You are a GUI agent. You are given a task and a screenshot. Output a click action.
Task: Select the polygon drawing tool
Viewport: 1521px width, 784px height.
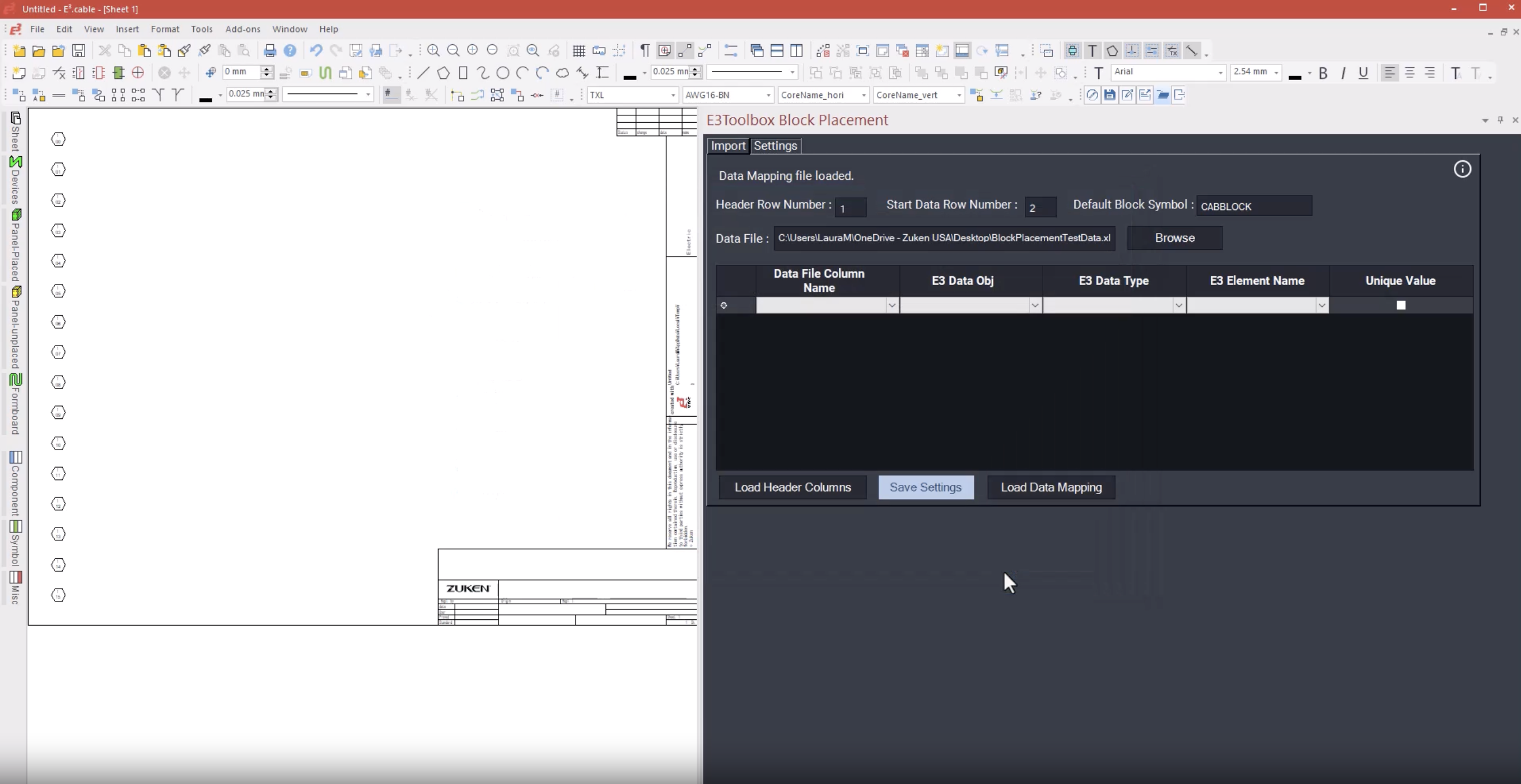pos(443,73)
